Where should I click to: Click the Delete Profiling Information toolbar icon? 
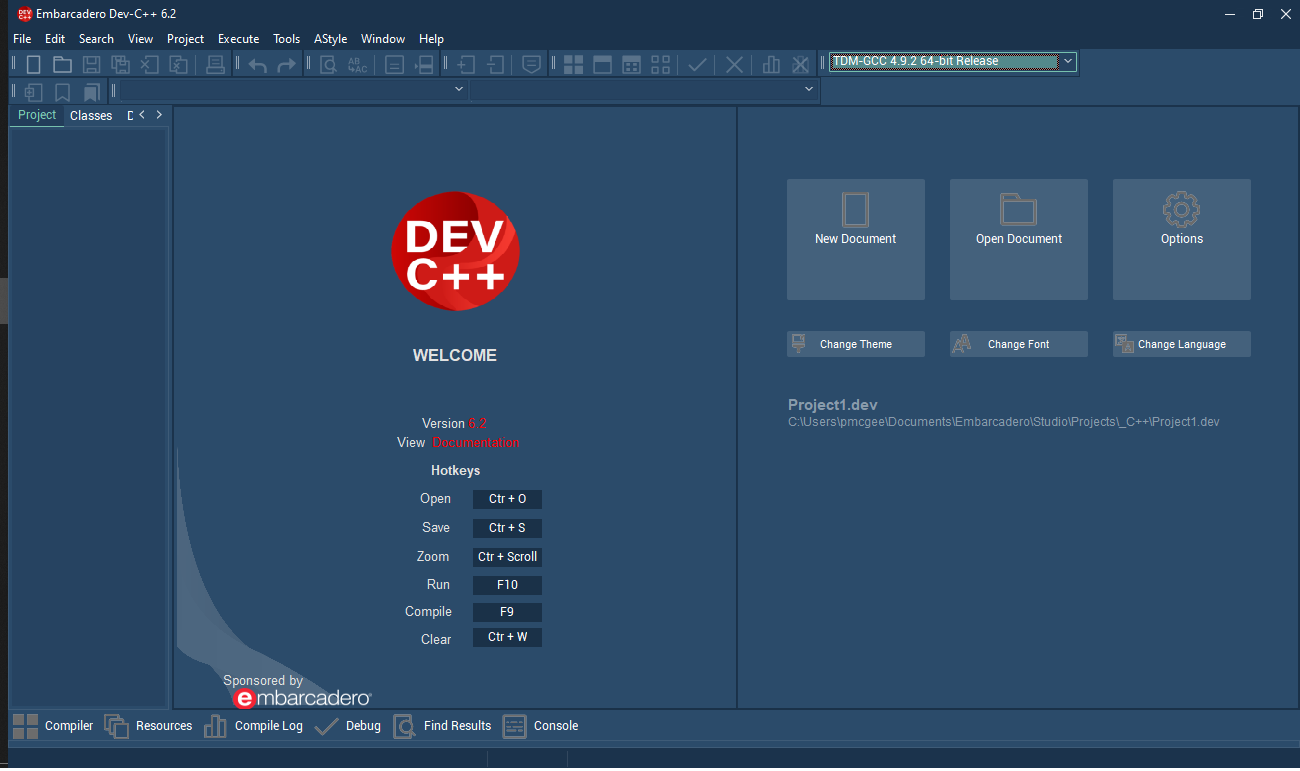pyautogui.click(x=800, y=65)
